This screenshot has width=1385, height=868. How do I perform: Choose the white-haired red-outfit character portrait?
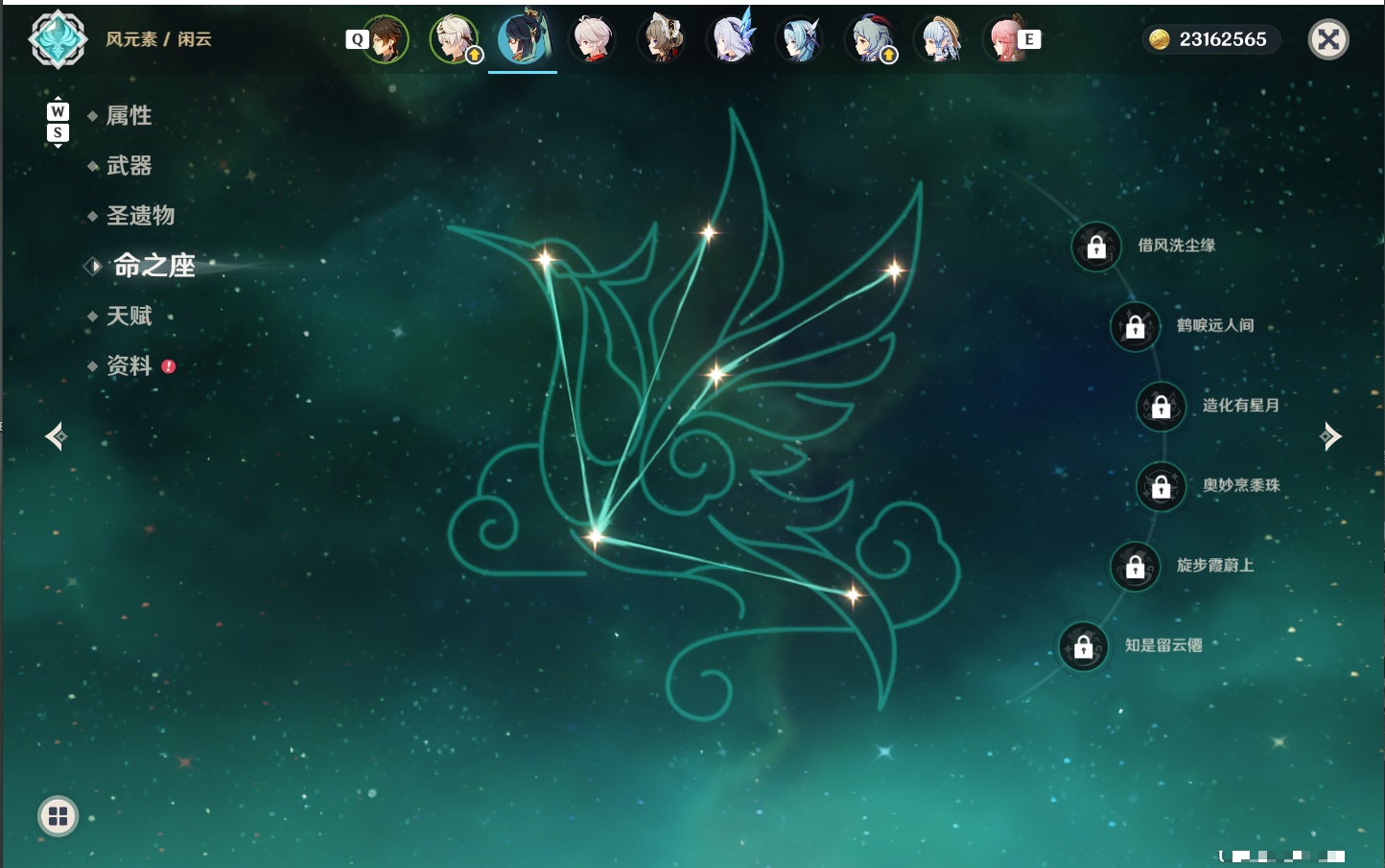click(592, 39)
